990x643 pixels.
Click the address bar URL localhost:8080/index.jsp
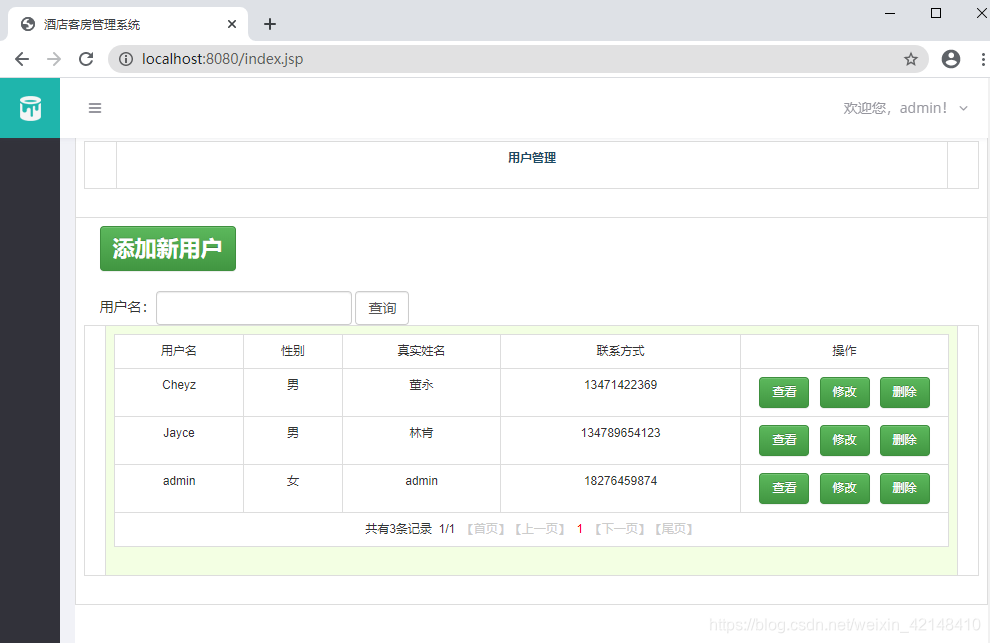(x=222, y=59)
